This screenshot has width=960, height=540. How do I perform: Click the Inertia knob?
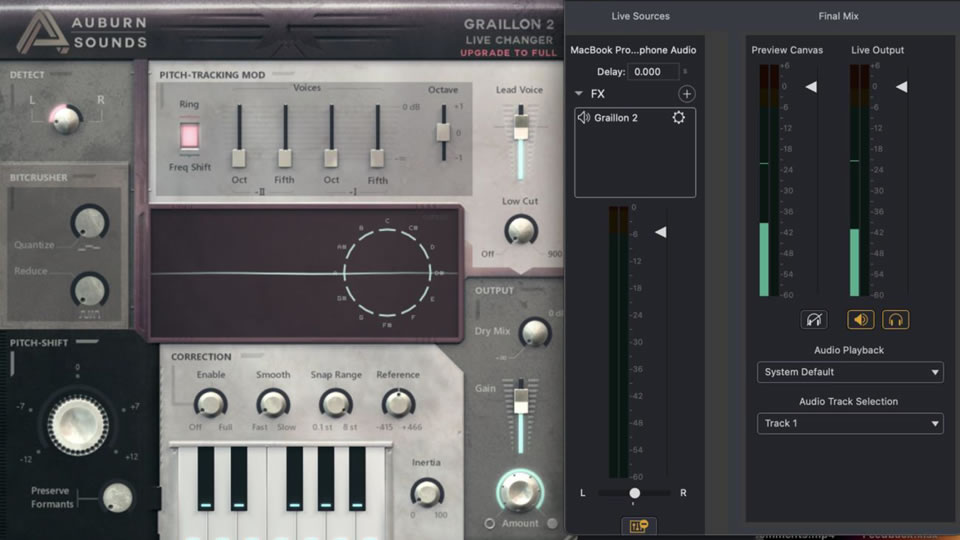(x=427, y=493)
